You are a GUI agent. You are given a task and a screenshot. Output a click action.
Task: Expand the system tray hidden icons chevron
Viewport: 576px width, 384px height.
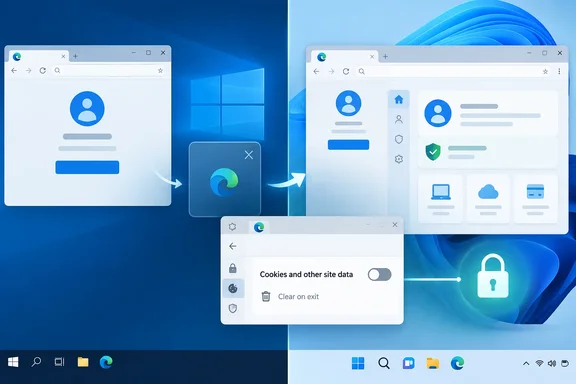tap(526, 363)
